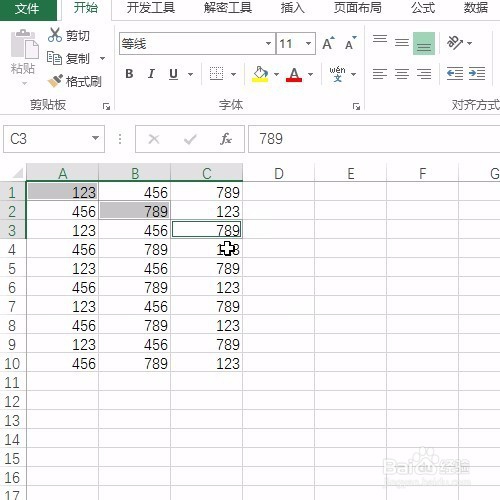This screenshot has height=500, width=500.
Task: Click the wén phonetic guide icon
Action: coord(337,74)
